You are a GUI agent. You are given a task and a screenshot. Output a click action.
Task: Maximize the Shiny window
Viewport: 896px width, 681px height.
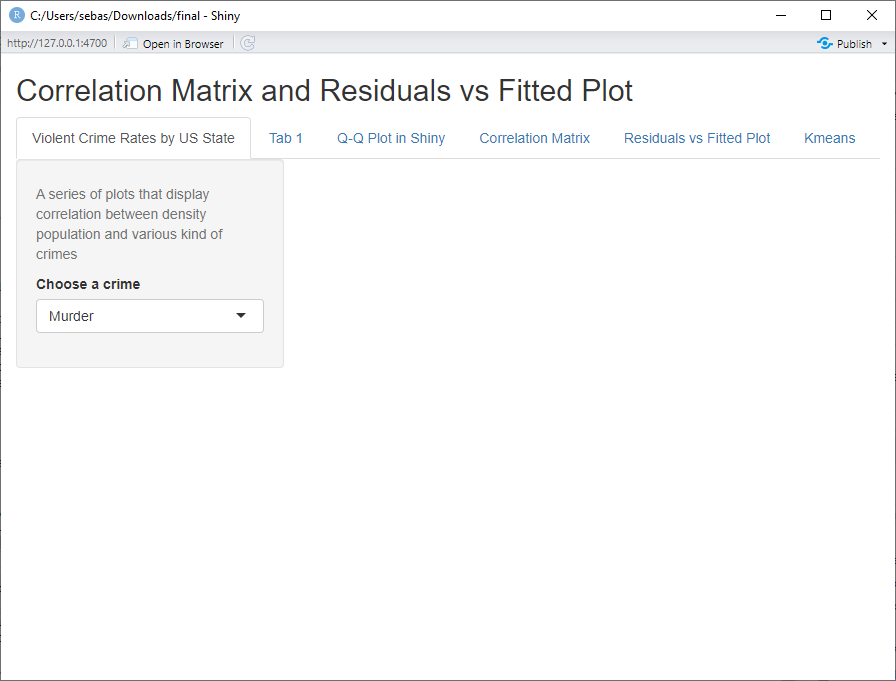[x=826, y=16]
